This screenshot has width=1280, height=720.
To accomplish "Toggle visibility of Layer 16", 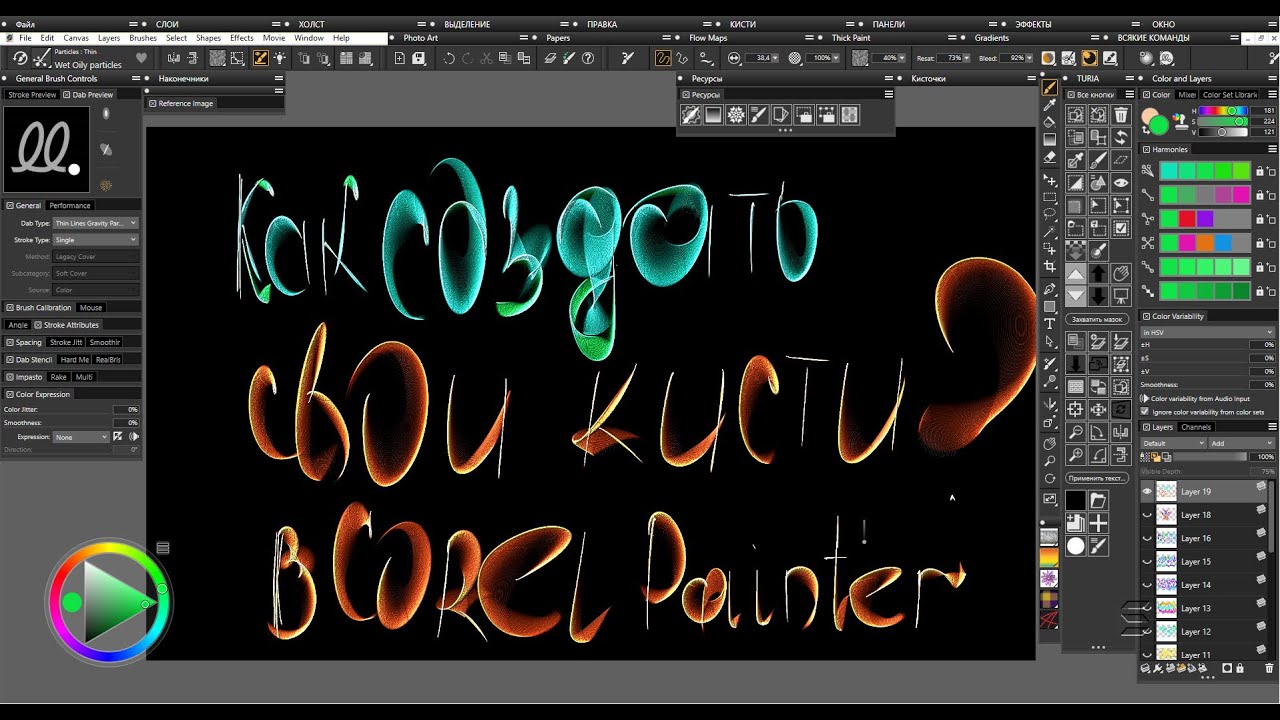I will coord(1147,538).
